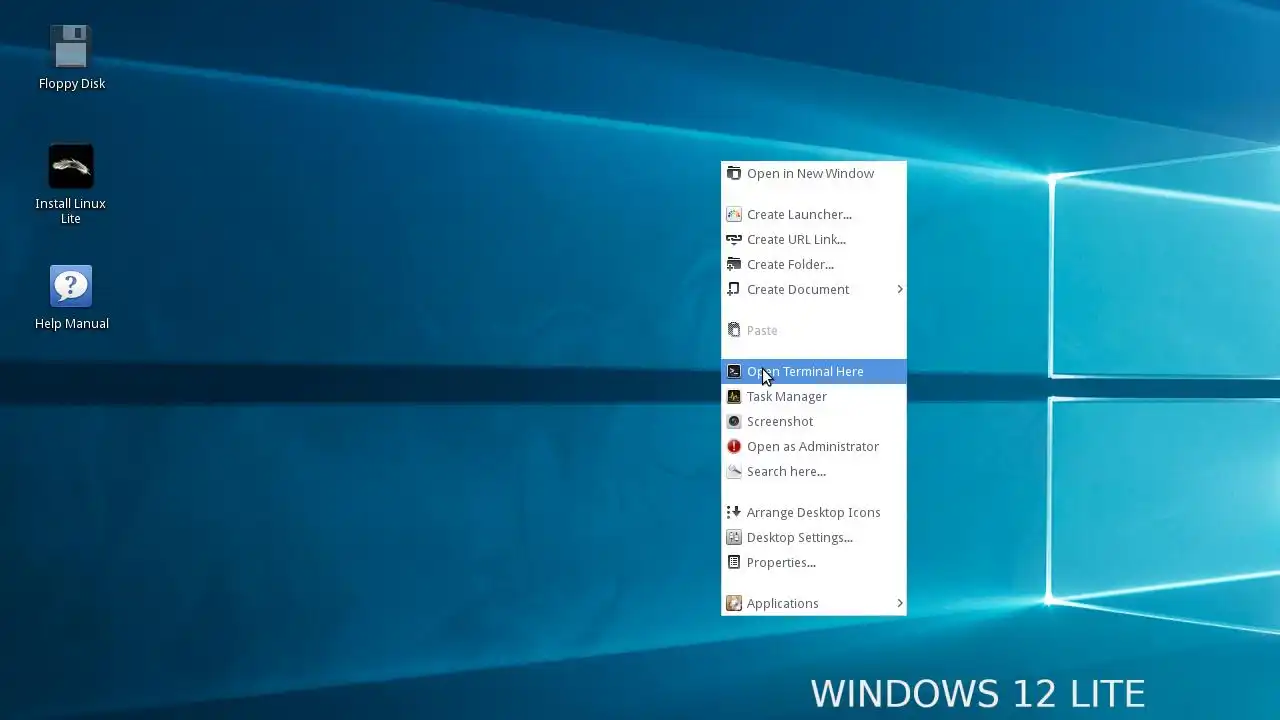Select Create Folder... entry
Screen dimensions: 1280x720
813,264
